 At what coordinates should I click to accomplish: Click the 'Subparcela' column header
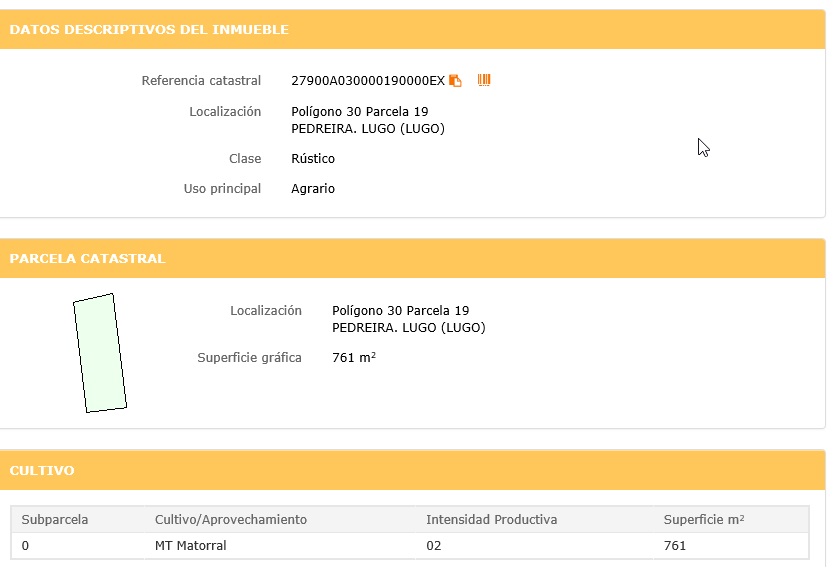click(55, 520)
